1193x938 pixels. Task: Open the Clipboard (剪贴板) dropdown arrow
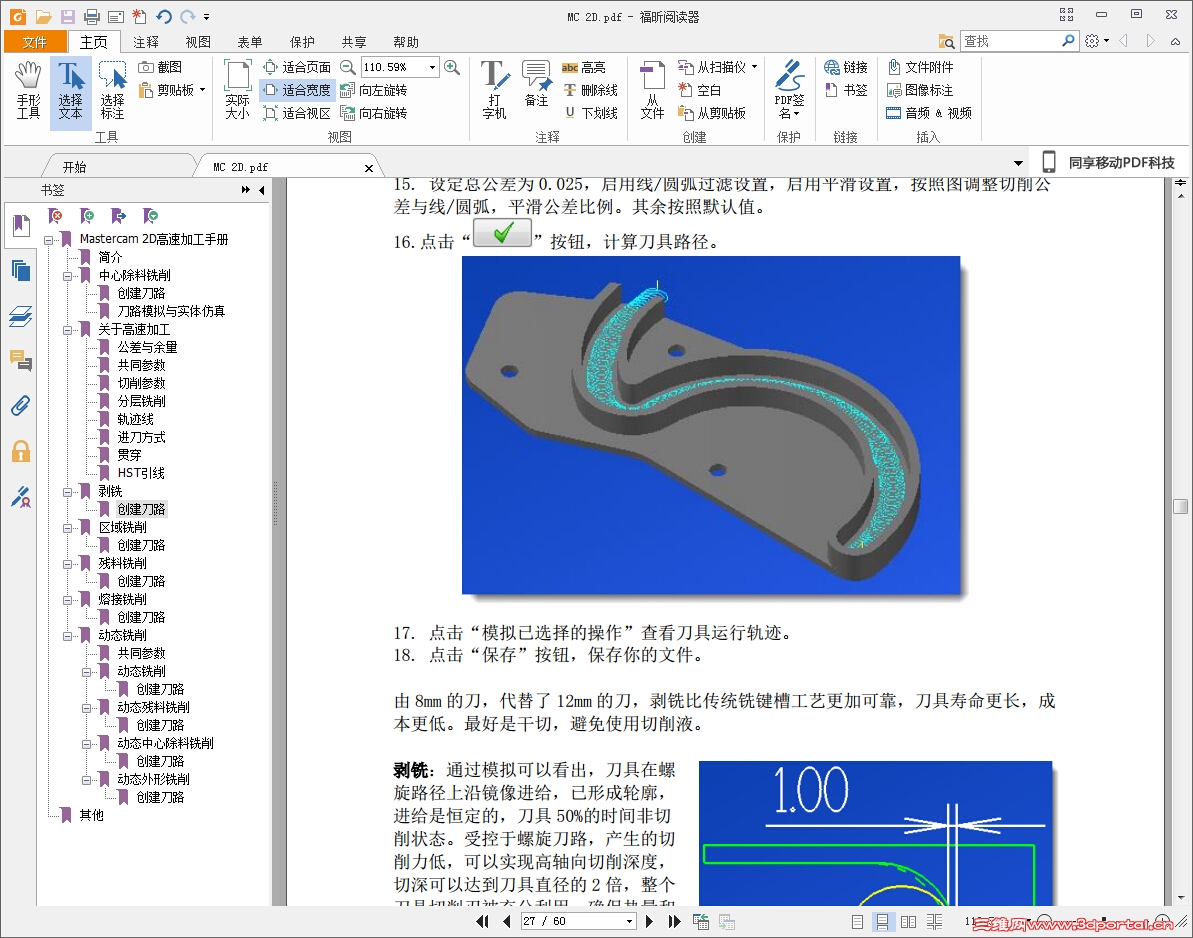[202, 90]
